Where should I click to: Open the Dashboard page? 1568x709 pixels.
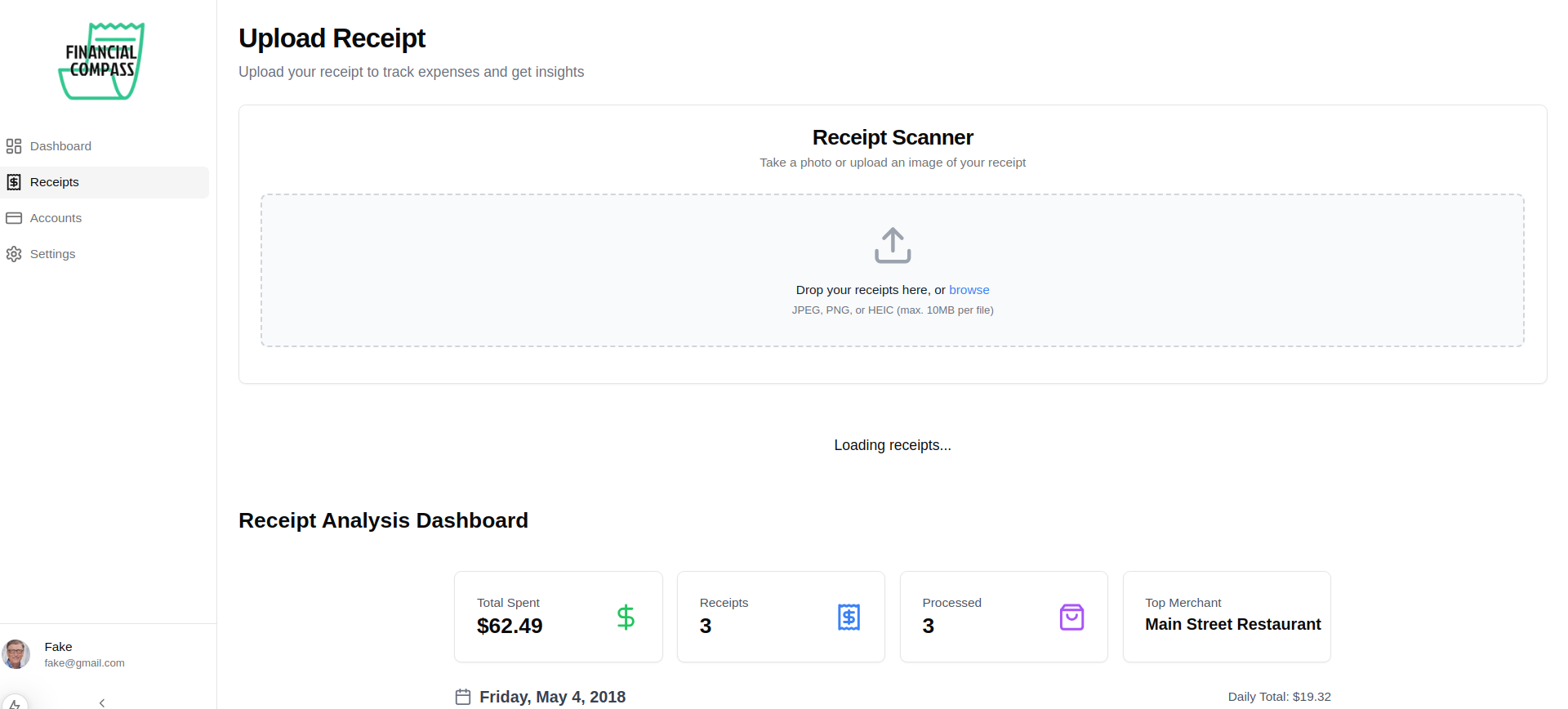coord(60,146)
